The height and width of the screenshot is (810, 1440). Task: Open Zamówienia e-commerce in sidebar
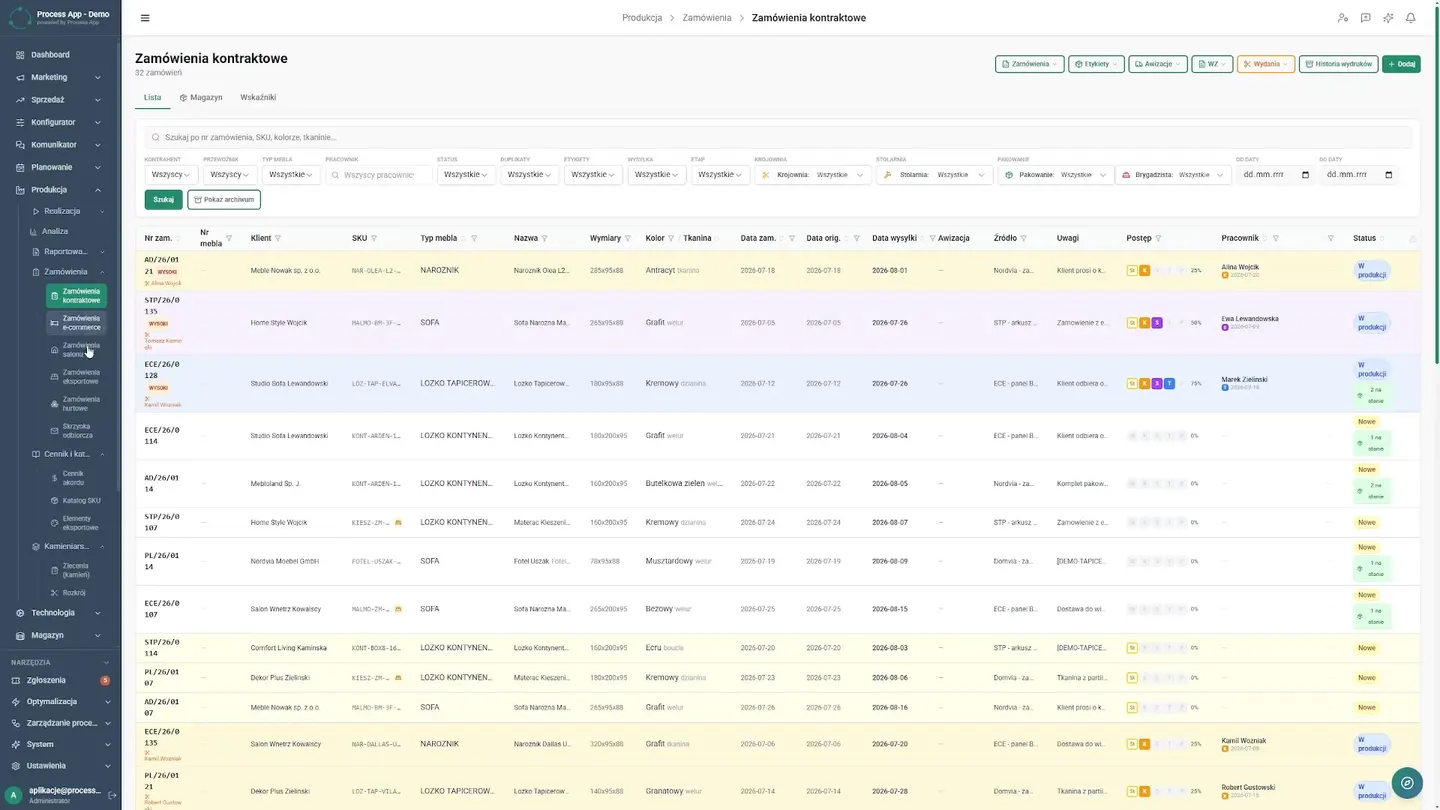tap(77, 323)
